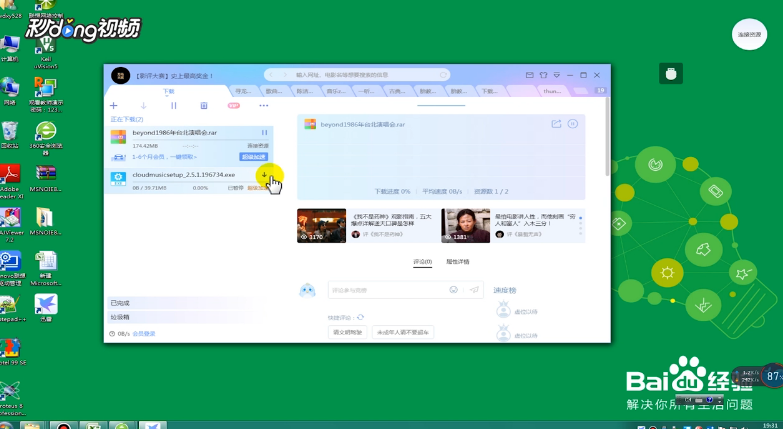This screenshot has width=783, height=429.
Task: Open the 已完成 completed section
Action: tap(190, 303)
